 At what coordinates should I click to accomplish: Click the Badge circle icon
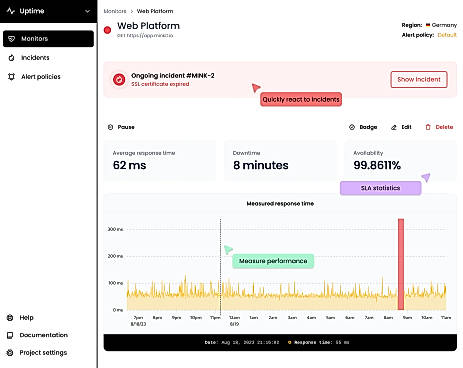coord(352,127)
